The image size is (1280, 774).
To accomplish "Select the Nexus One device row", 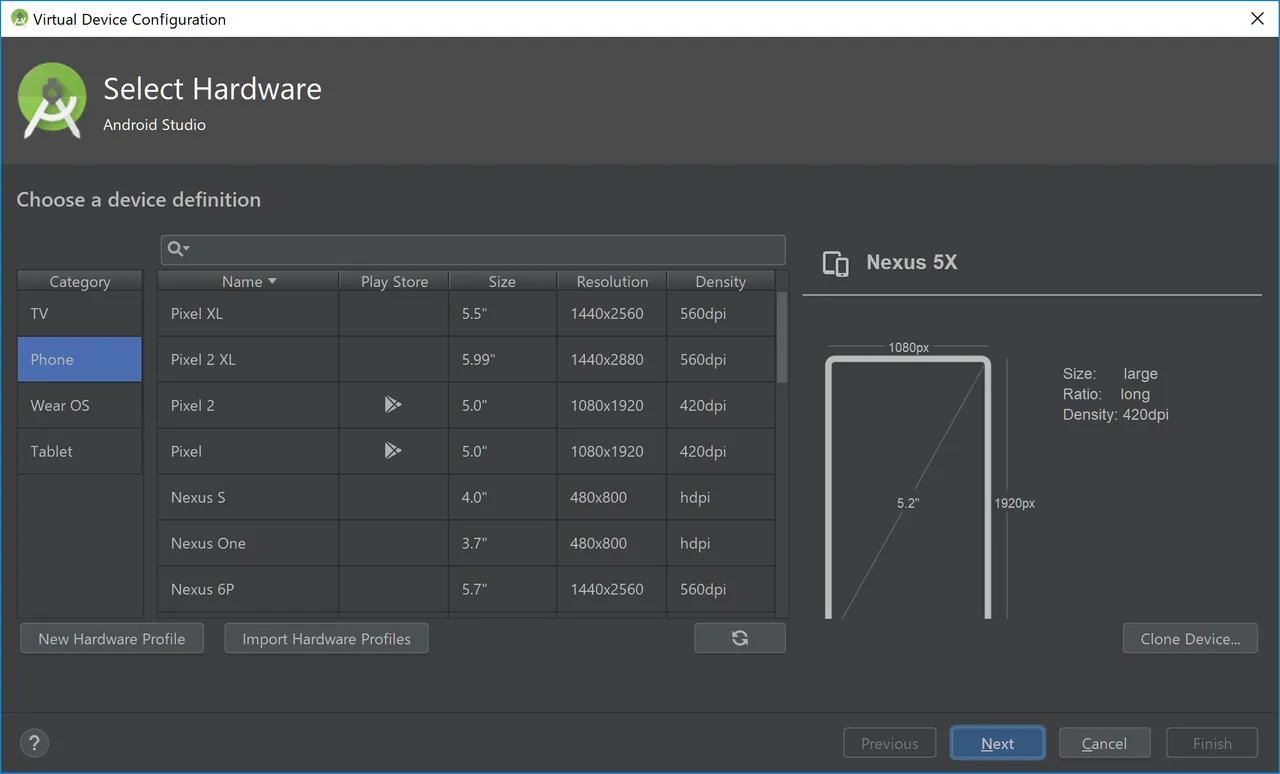I will (466, 543).
